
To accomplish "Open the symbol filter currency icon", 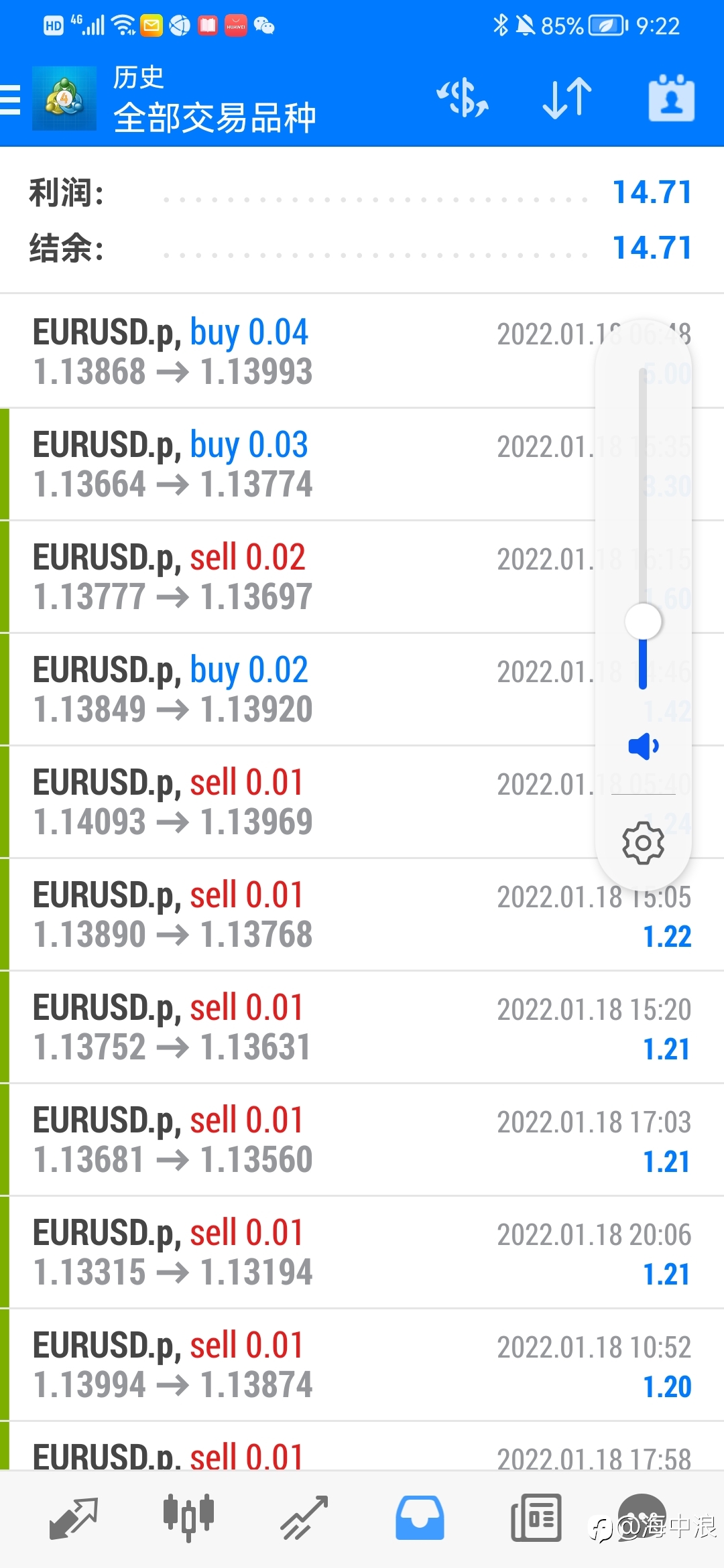I will pyautogui.click(x=462, y=98).
